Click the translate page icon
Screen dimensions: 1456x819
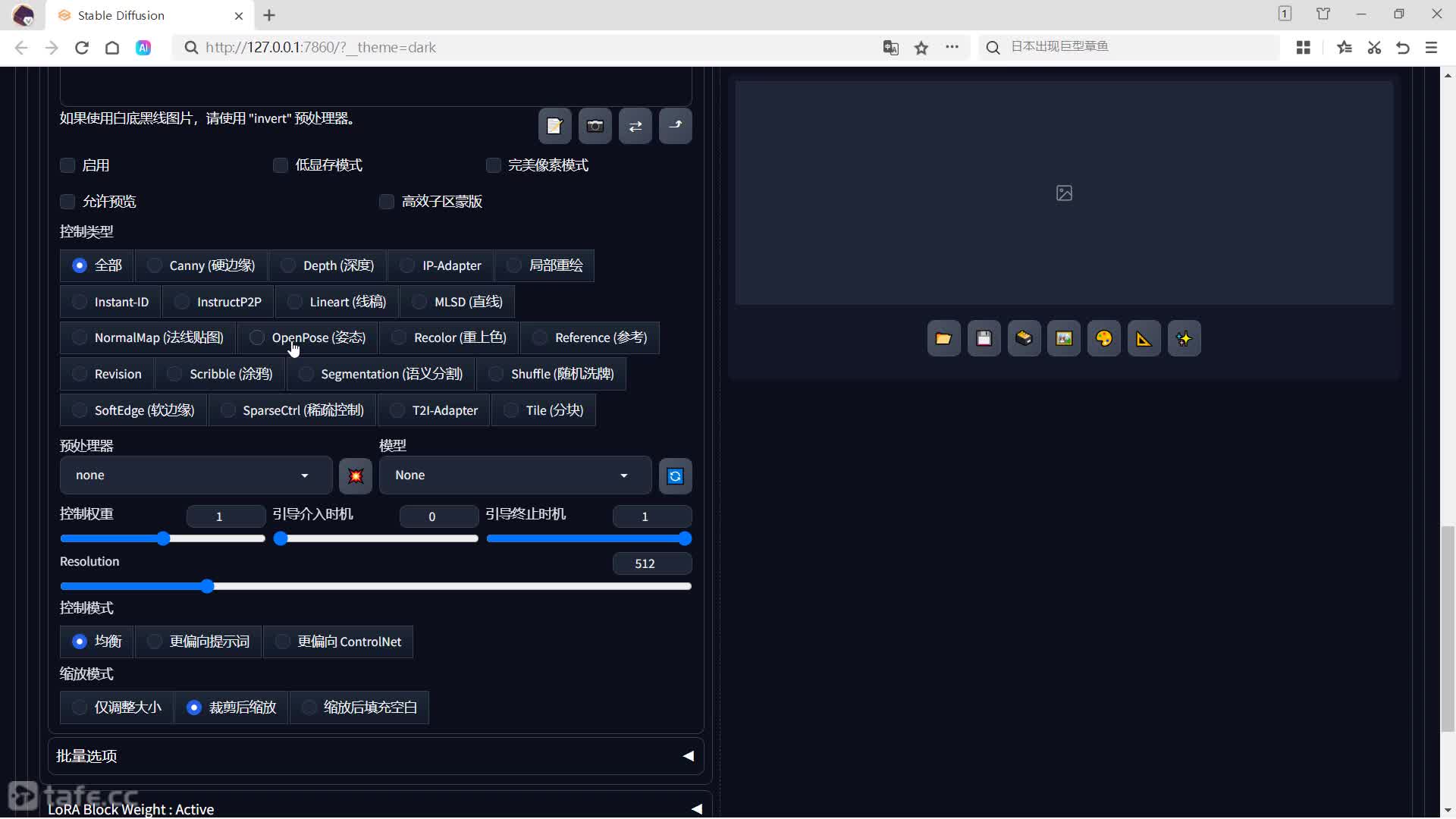tap(890, 48)
